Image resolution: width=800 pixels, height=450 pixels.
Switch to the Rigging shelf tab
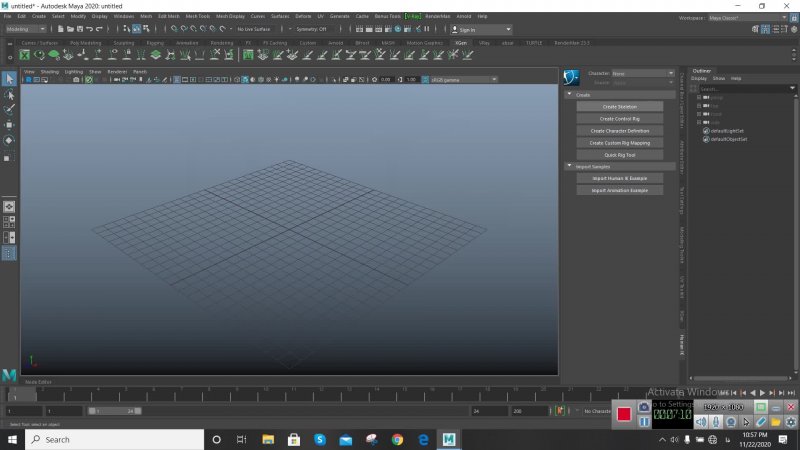[155, 43]
